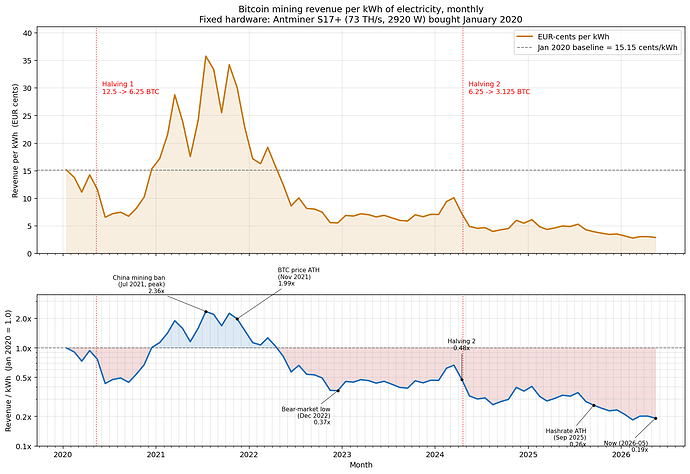Click the subtitle mentioning Antminer S17+ fixed hardware
Viewport: 690px width, 474px height.
(x=361, y=19)
